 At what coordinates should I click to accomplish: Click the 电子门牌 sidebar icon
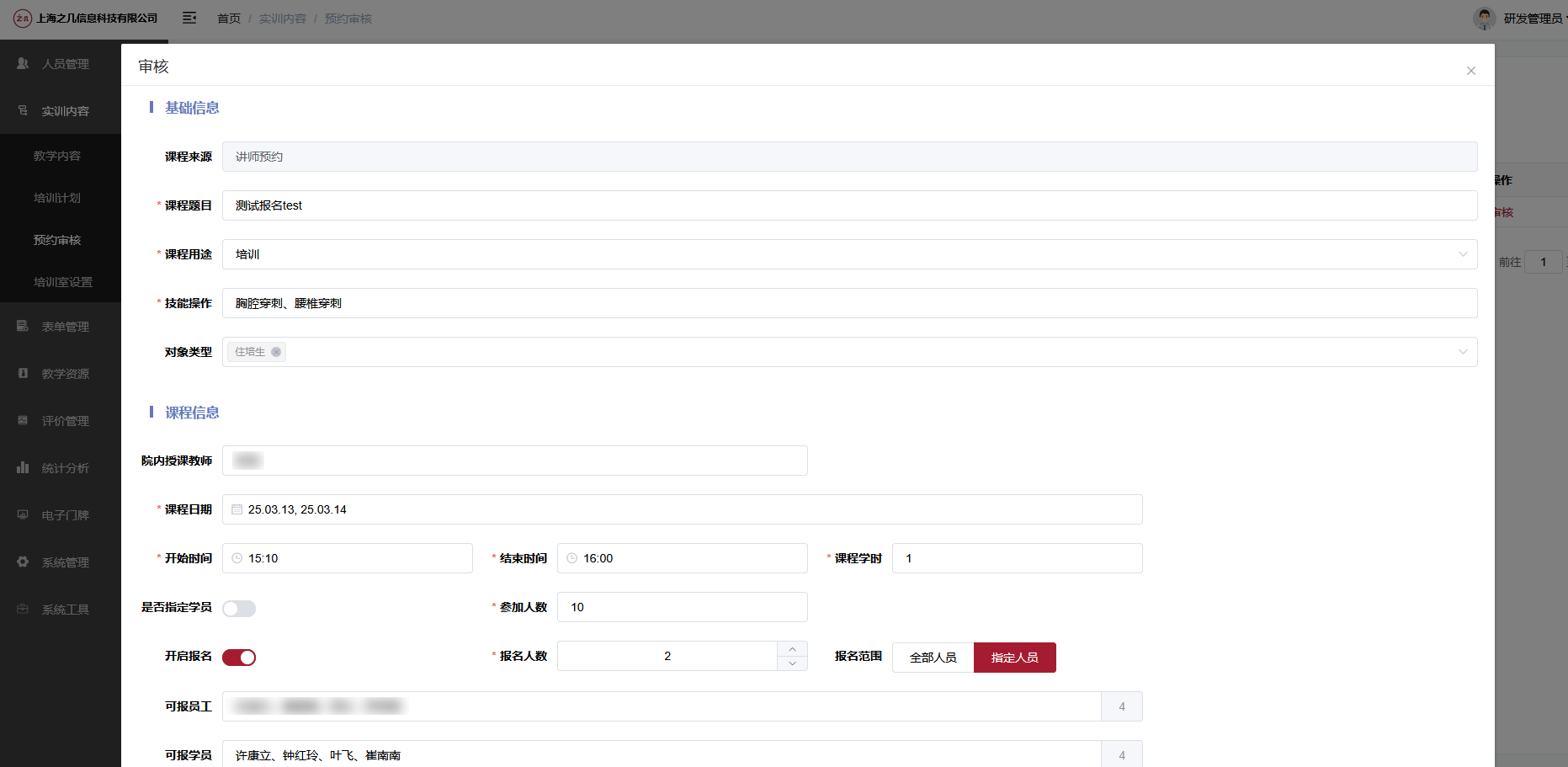(23, 514)
